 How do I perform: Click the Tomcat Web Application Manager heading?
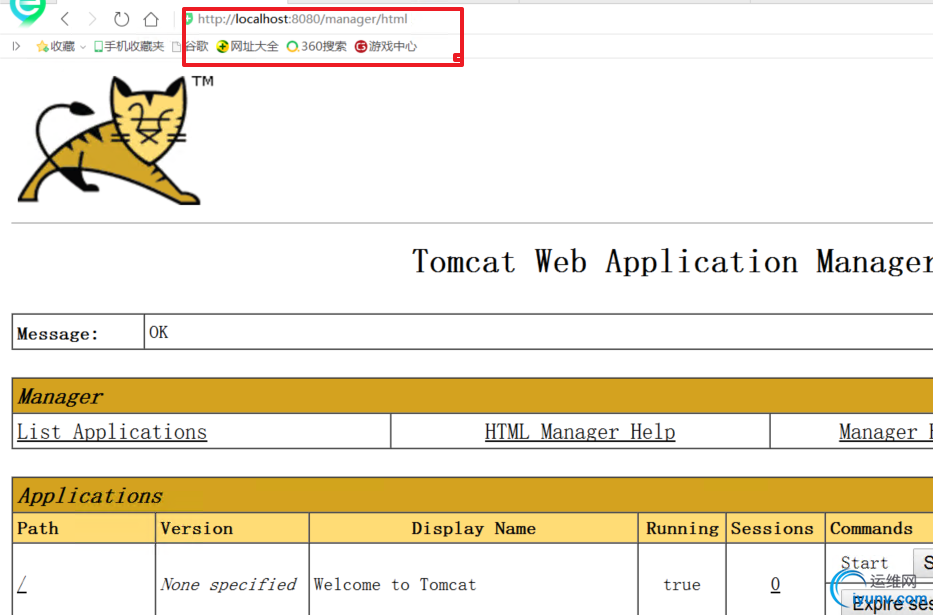(672, 262)
